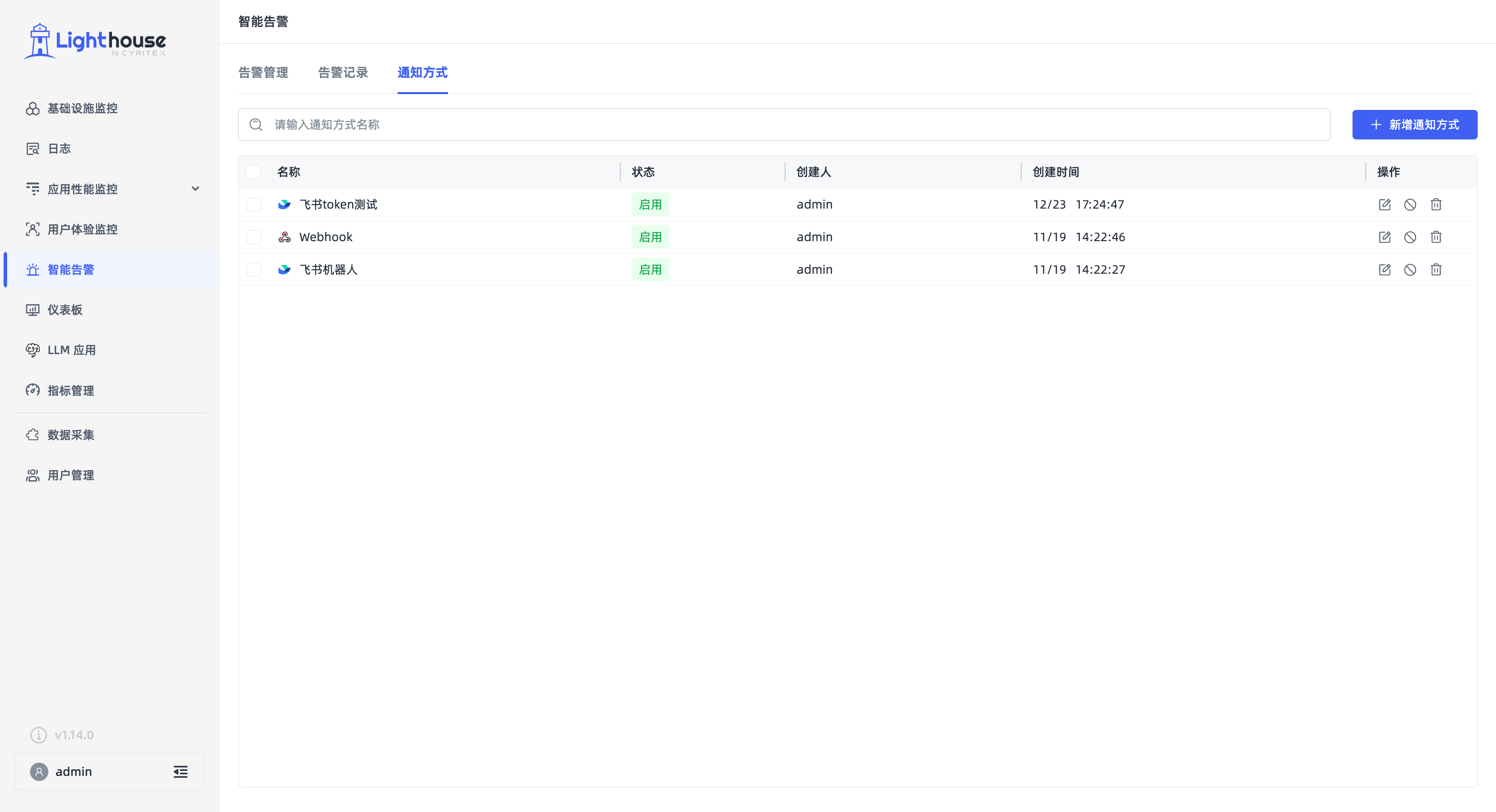Click the Feishu icon beside 飞书token测试
Viewport: 1496px width, 812px height.
point(284,205)
